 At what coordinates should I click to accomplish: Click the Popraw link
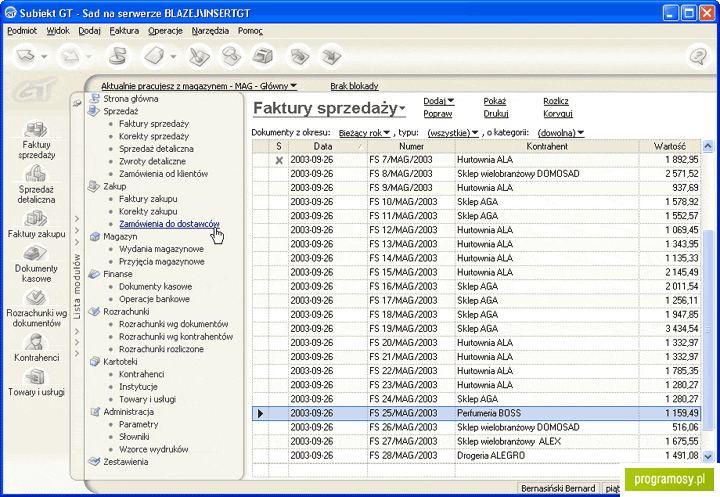(438, 113)
